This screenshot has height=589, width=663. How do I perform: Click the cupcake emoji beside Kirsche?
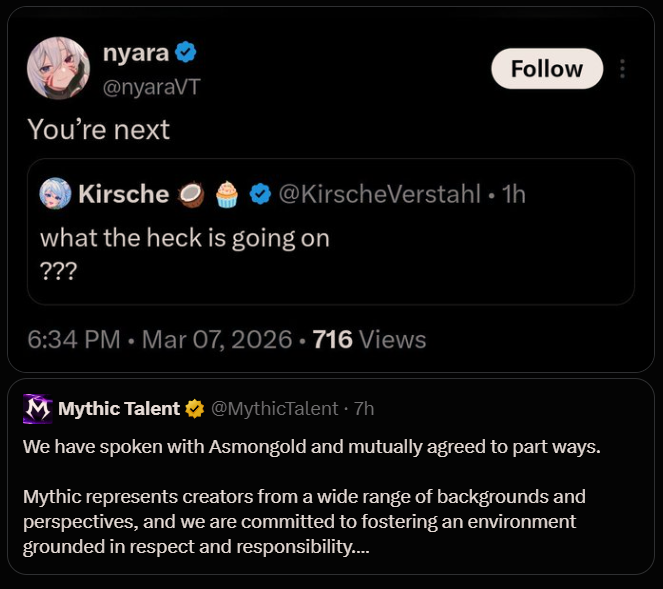coord(226,194)
